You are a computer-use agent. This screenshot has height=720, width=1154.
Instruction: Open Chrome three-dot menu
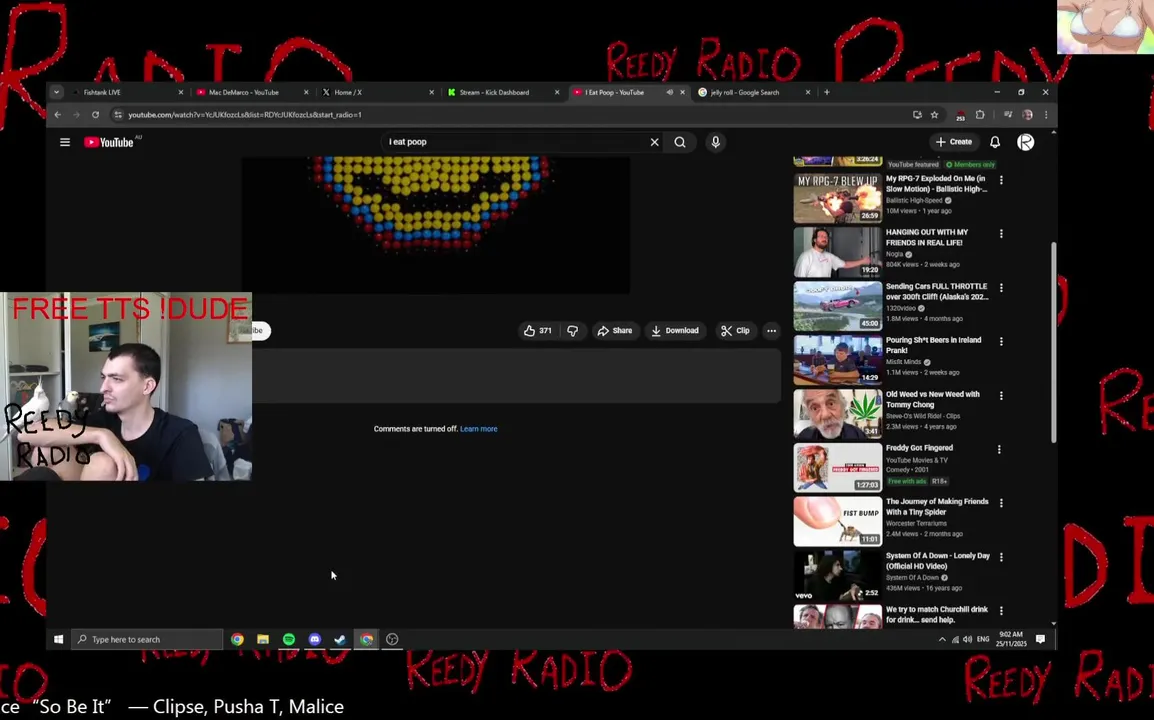[x=1046, y=115]
